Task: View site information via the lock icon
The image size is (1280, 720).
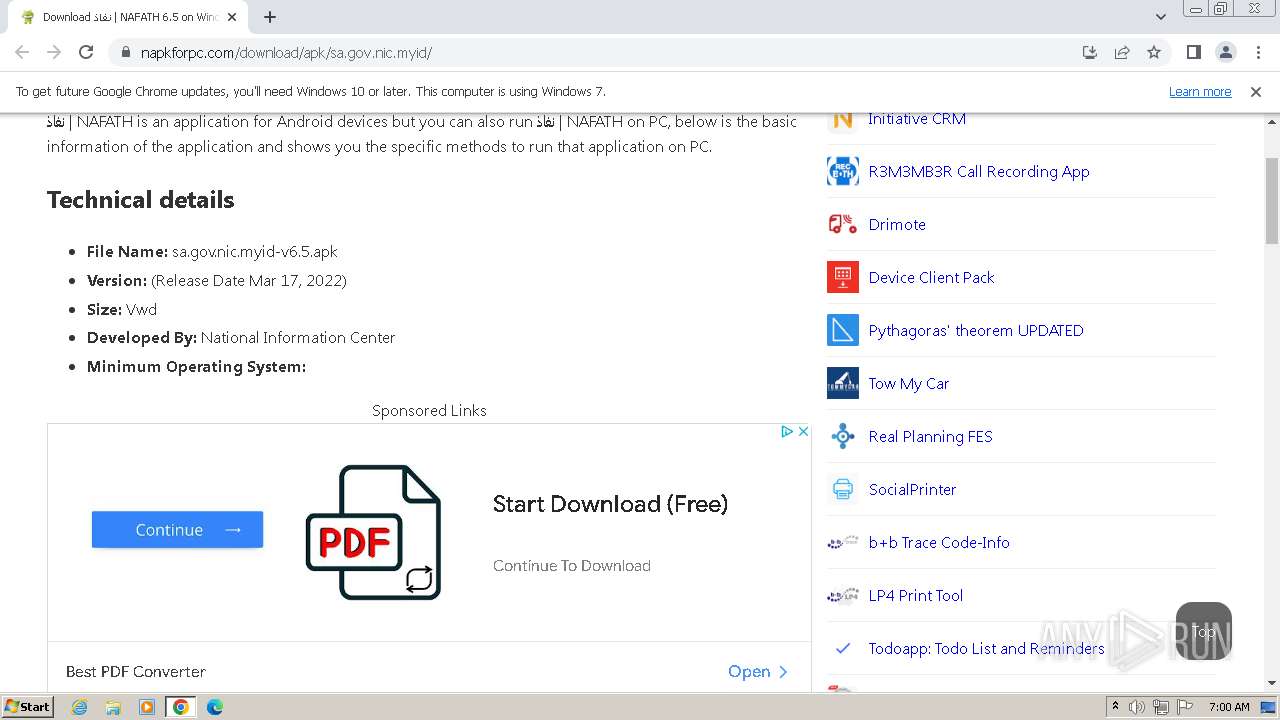Action: click(126, 52)
